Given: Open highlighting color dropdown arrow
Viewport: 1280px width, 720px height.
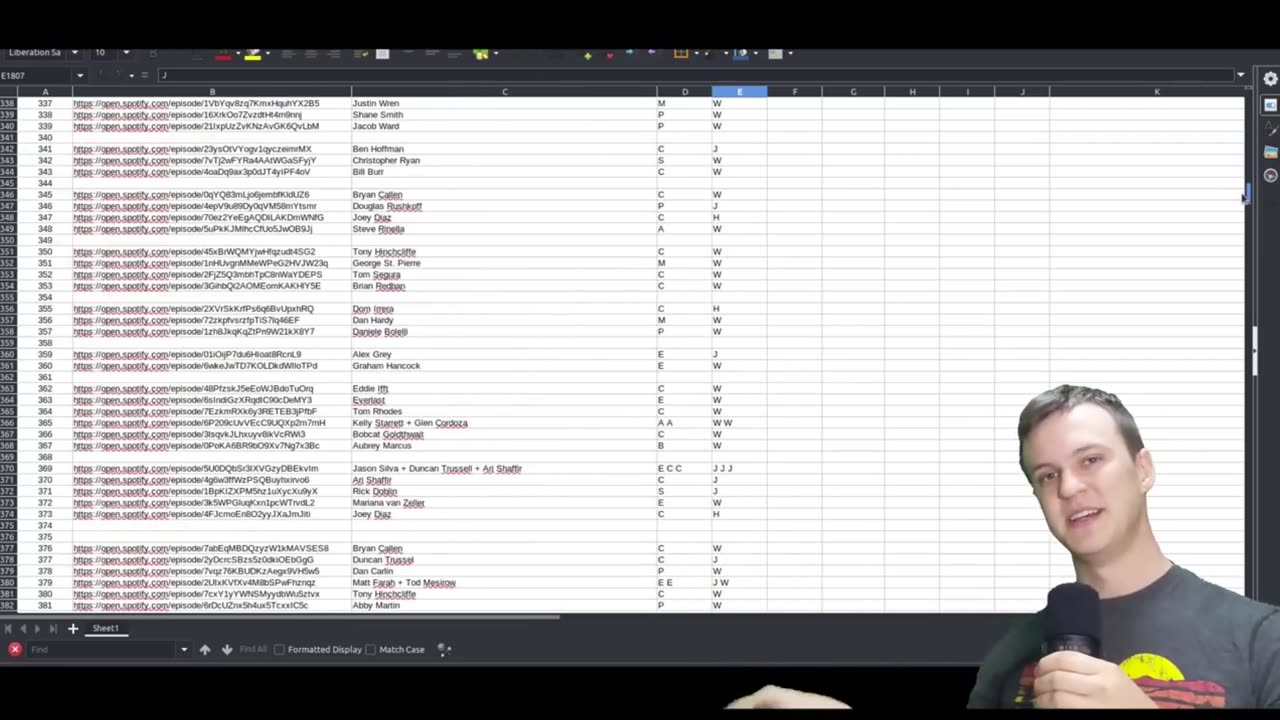Looking at the screenshot, I should click(x=266, y=53).
